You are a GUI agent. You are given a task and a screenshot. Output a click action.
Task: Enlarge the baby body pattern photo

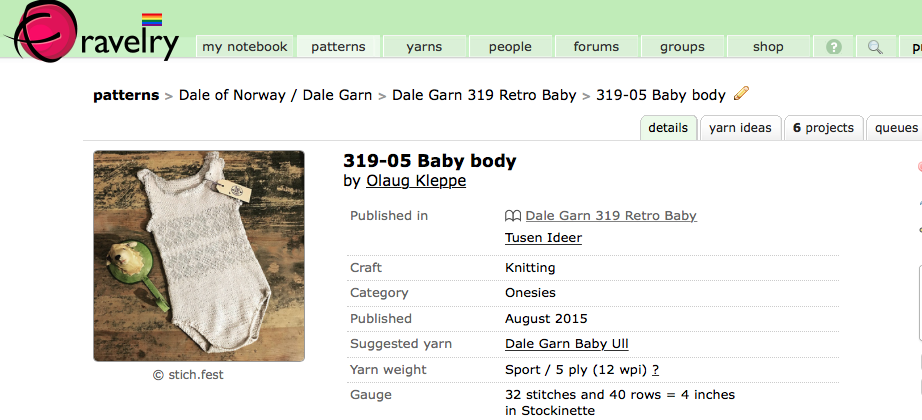199,256
